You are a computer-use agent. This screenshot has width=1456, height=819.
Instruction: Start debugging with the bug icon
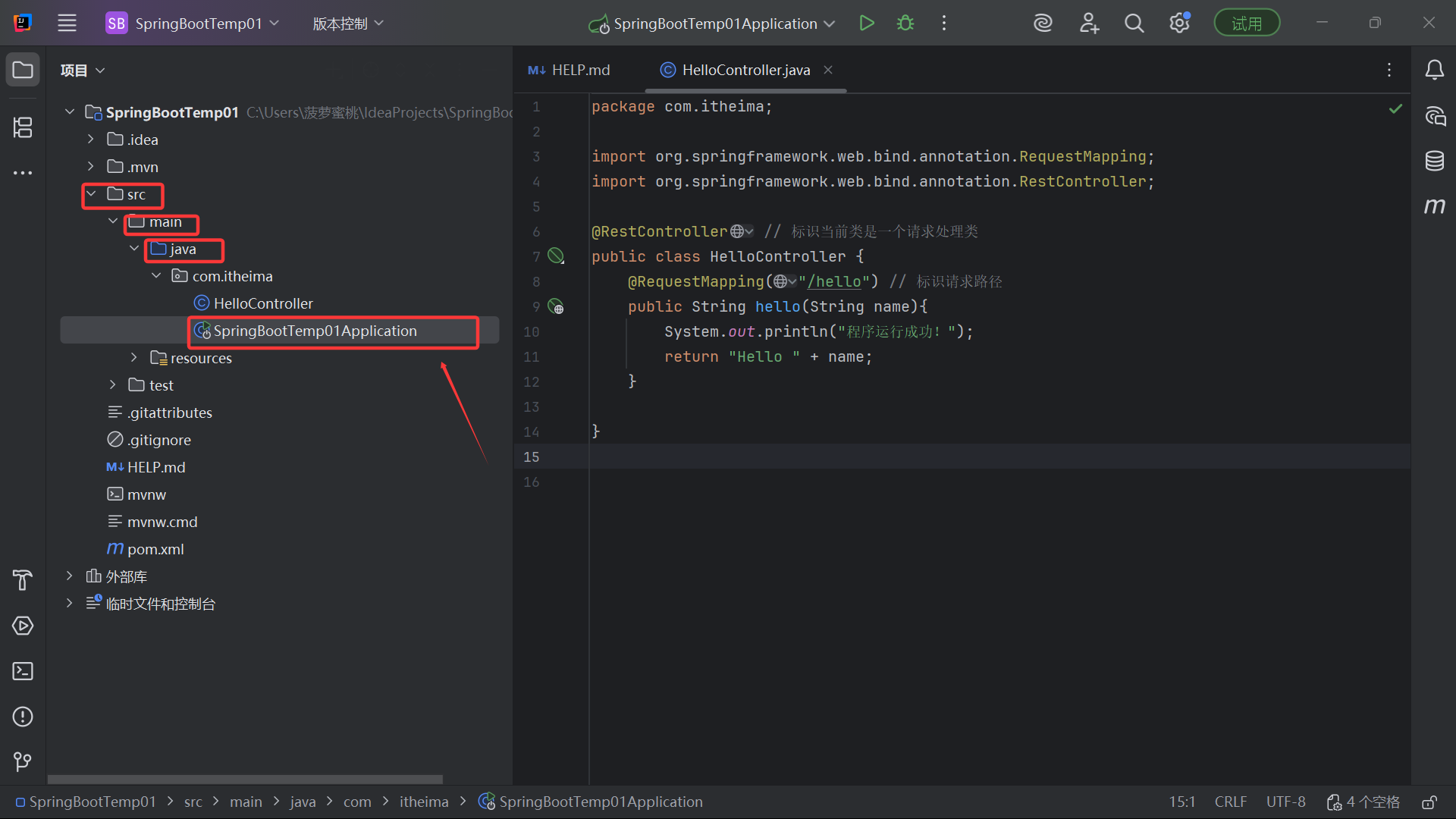905,24
